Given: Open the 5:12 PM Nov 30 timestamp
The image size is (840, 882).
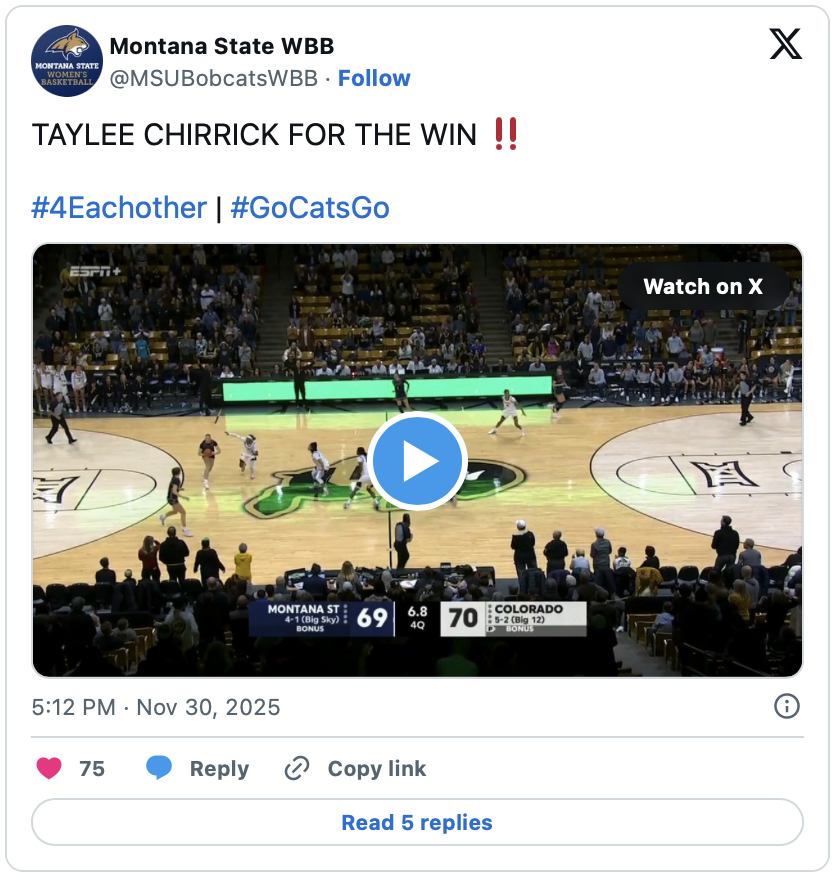Looking at the screenshot, I should [156, 707].
